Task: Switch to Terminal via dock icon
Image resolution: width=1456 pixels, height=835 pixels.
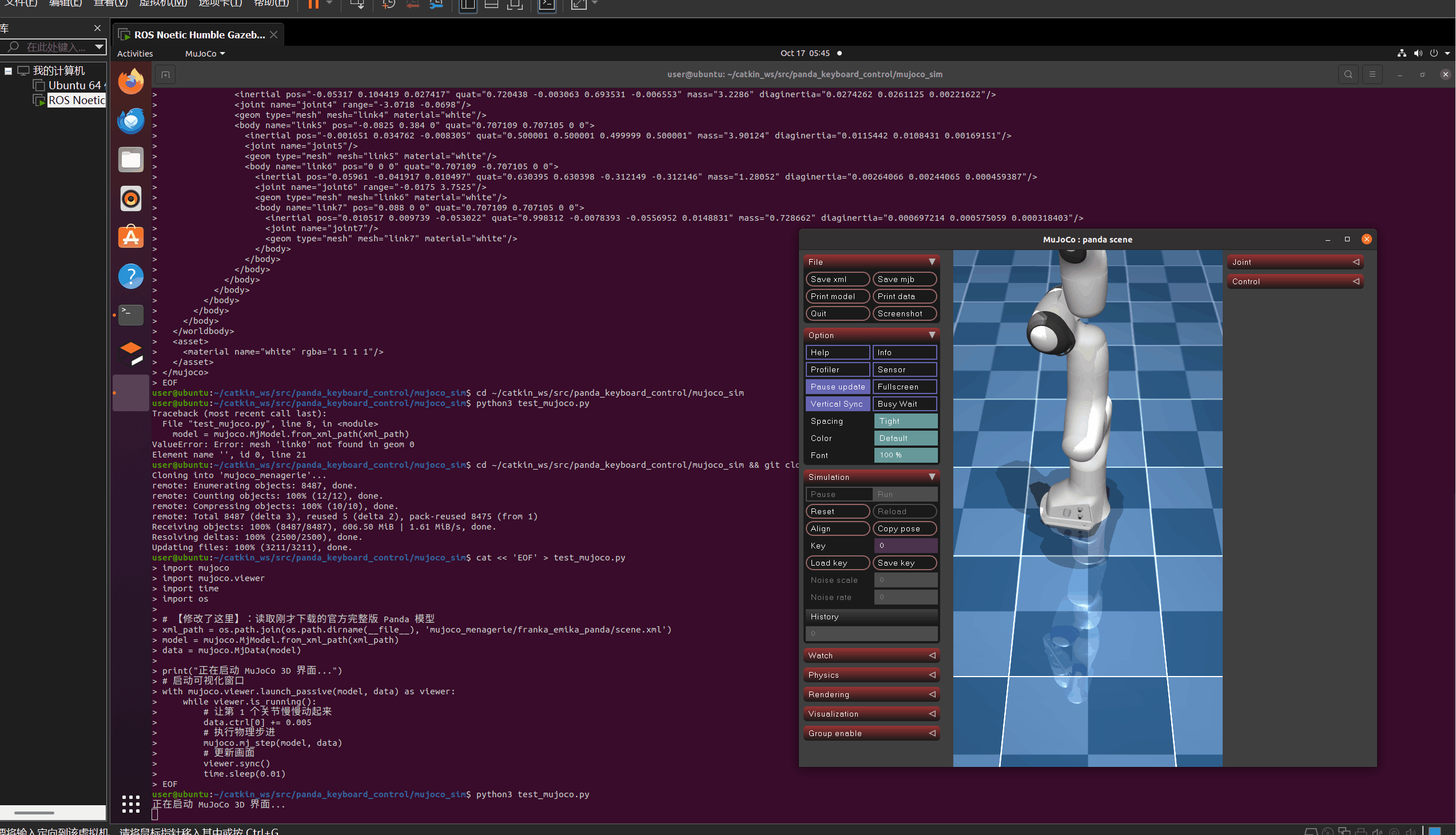Action: click(x=131, y=315)
